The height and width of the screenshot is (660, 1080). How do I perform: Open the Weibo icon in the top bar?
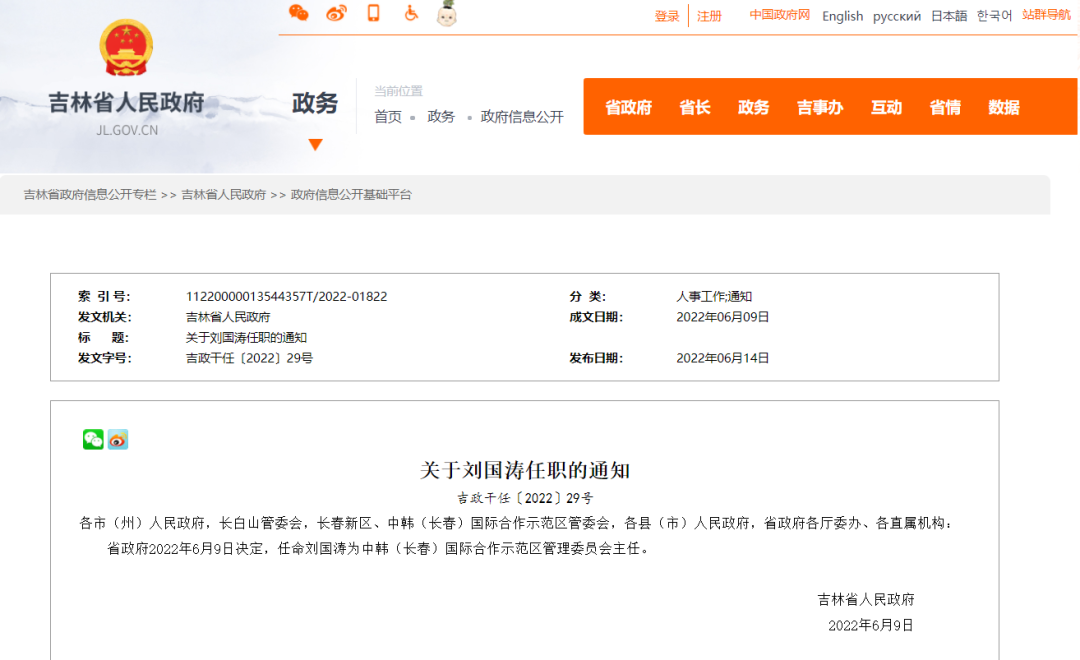click(336, 13)
